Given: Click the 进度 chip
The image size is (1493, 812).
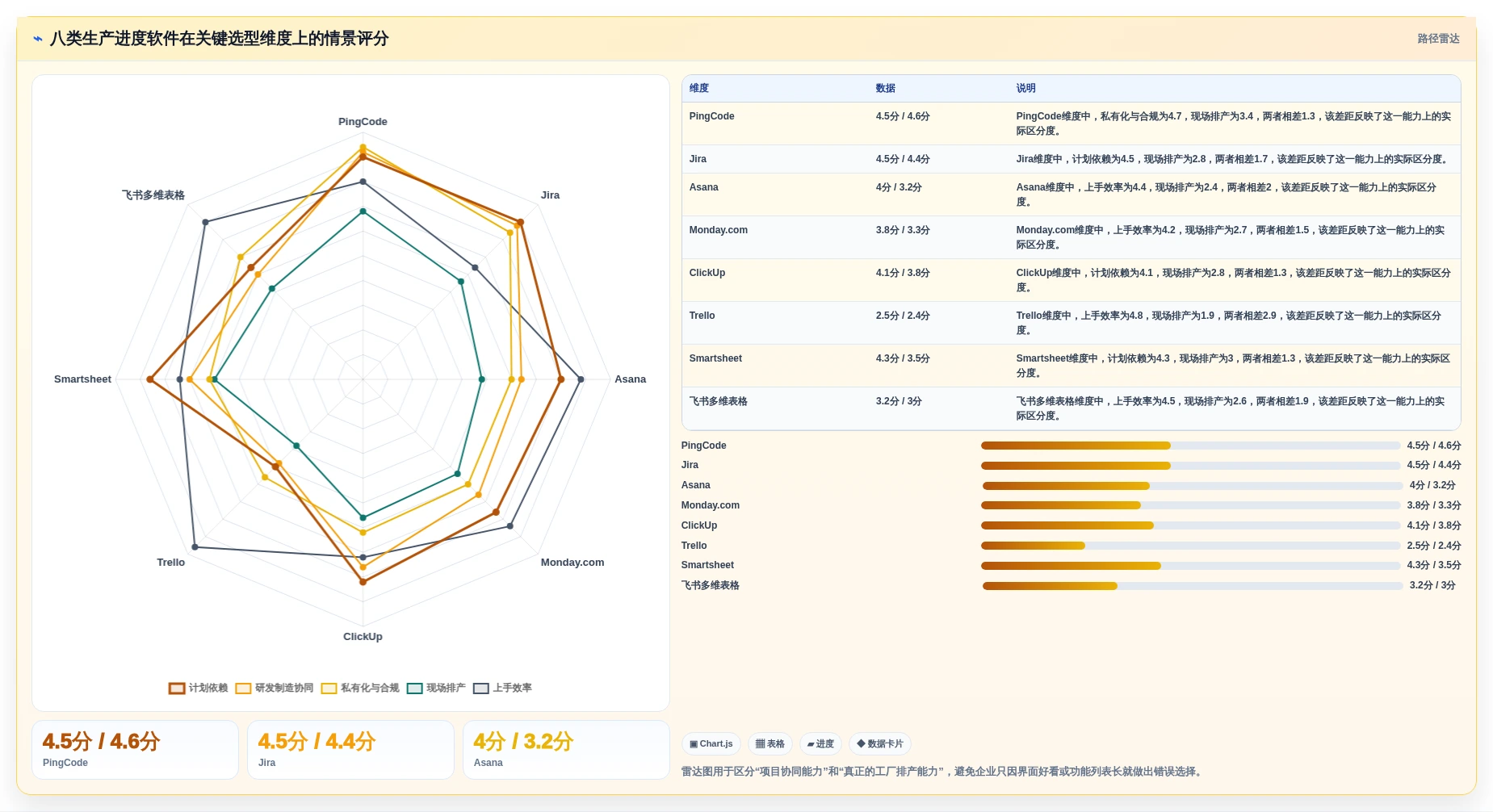Looking at the screenshot, I should 820,743.
